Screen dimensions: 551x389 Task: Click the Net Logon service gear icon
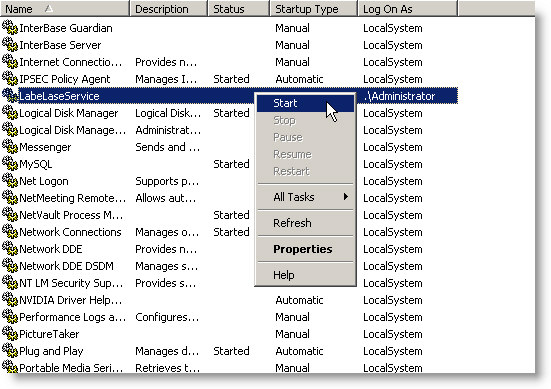(10, 181)
